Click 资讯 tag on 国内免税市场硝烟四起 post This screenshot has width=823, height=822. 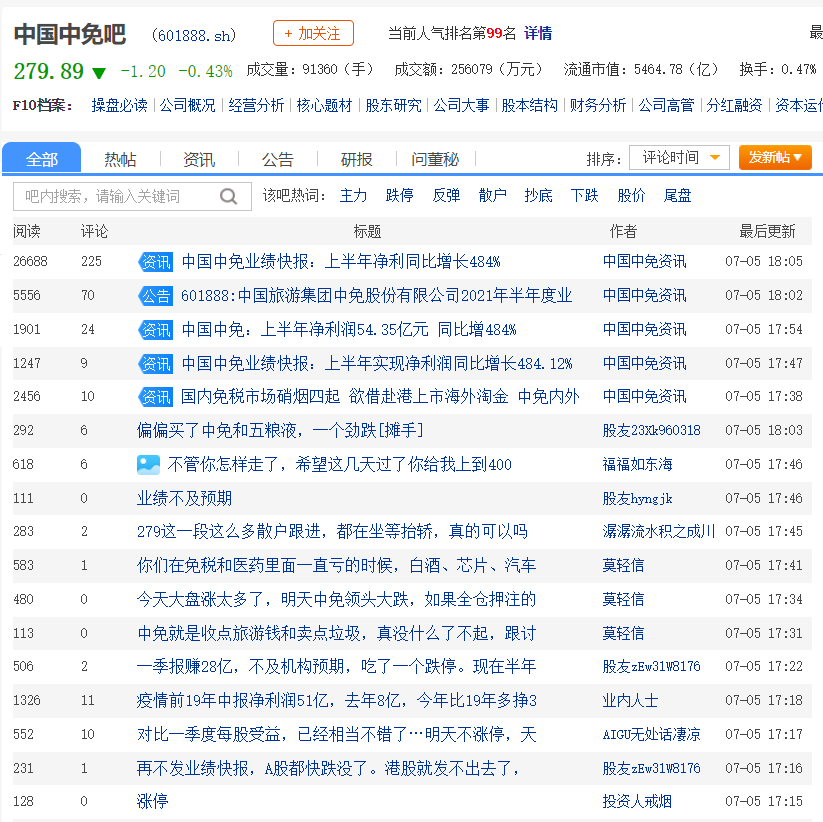point(155,397)
